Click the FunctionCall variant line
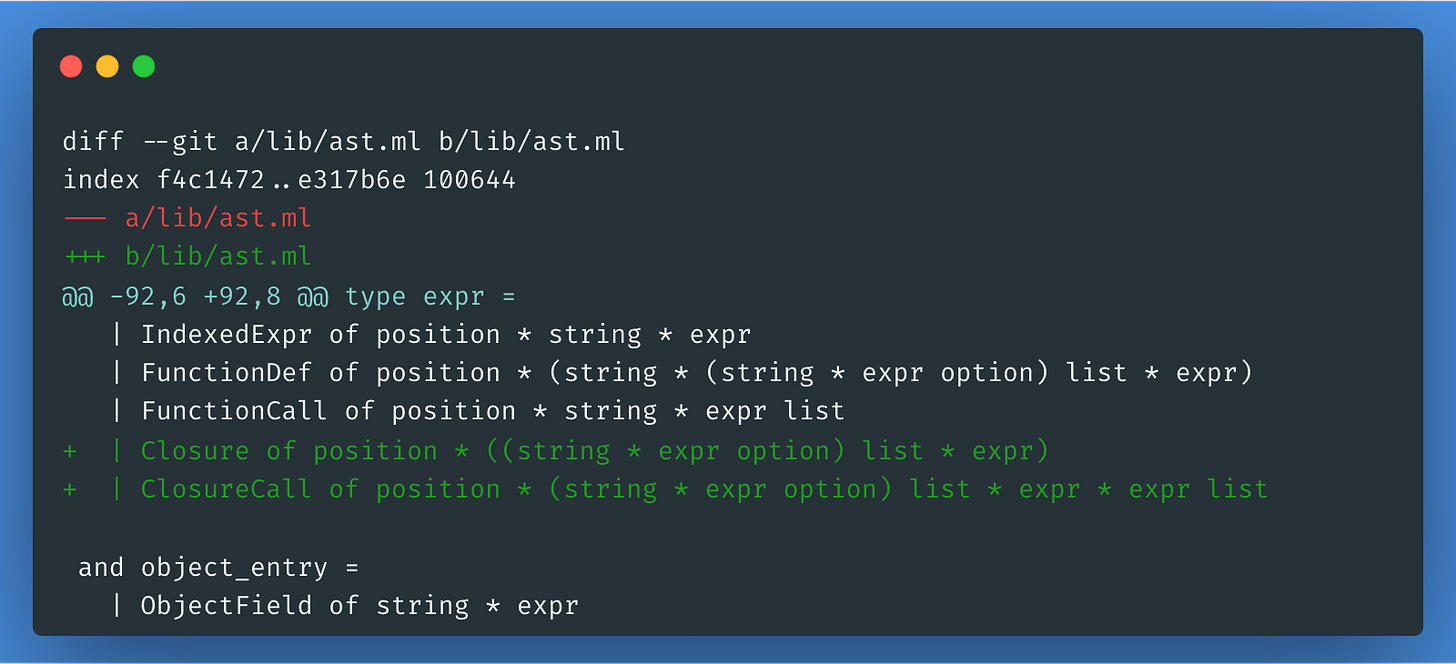1456x664 pixels. pyautogui.click(x=477, y=412)
